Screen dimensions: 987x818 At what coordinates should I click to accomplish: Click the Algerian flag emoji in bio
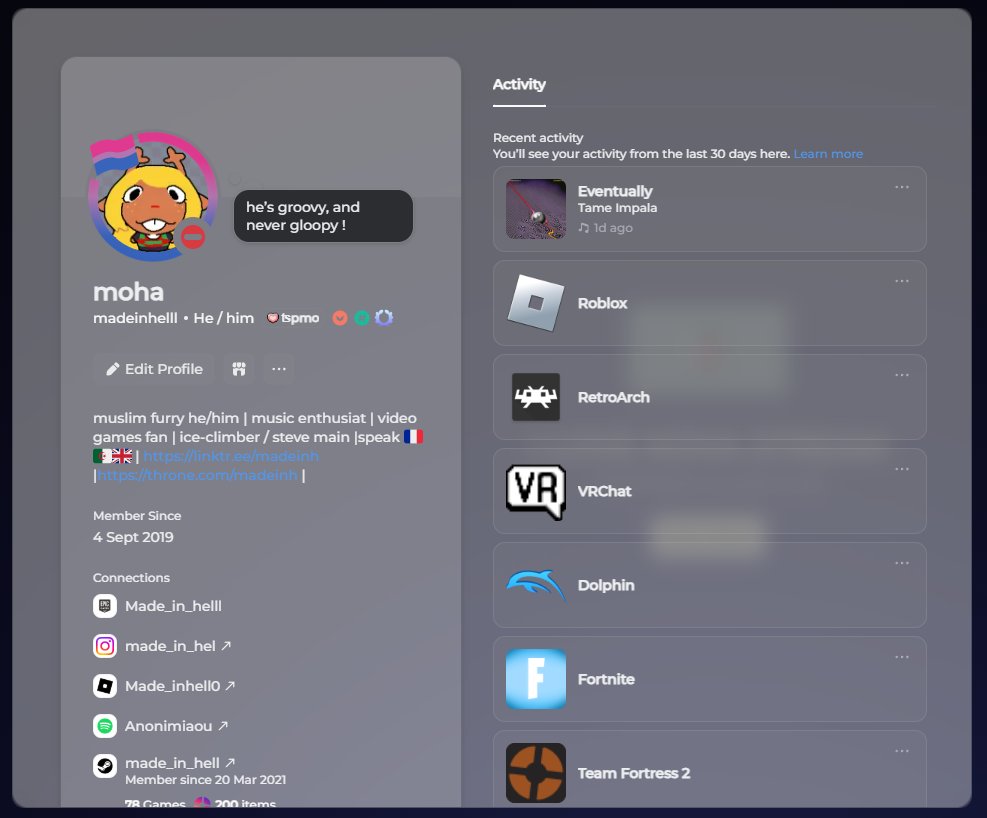[x=103, y=456]
